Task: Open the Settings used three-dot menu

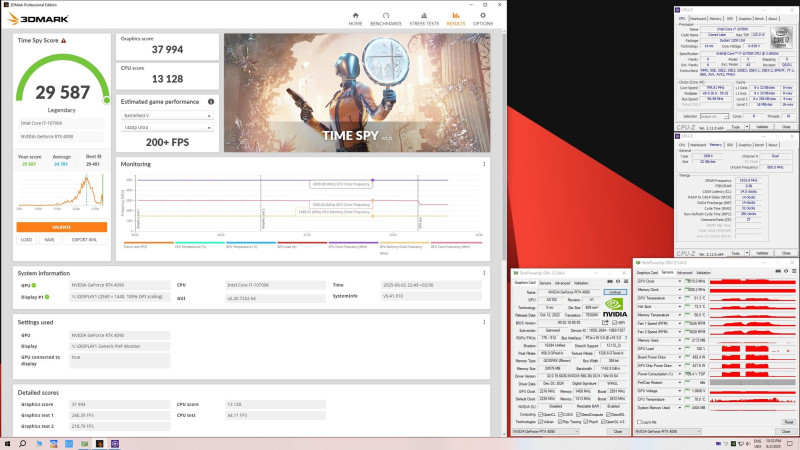Action: pos(484,322)
